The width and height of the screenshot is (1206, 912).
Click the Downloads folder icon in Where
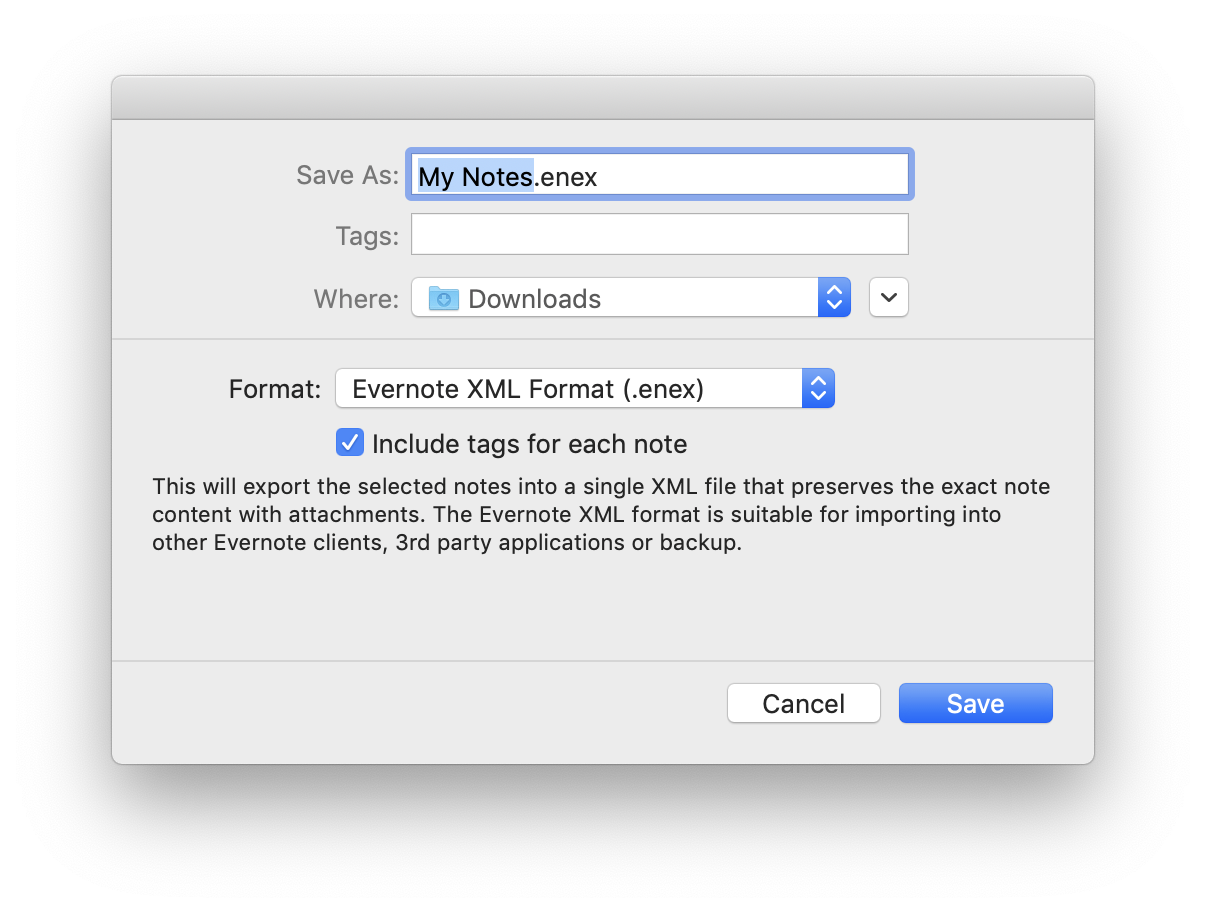(443, 298)
